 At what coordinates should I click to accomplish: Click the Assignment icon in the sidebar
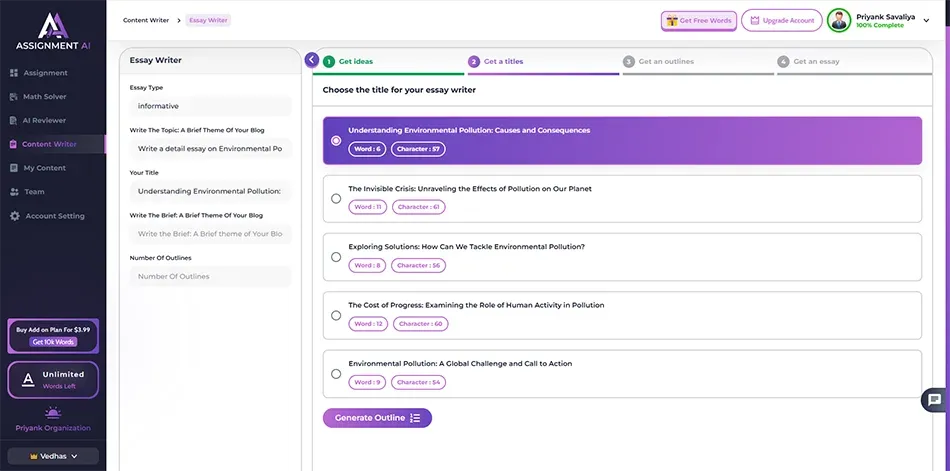point(14,73)
